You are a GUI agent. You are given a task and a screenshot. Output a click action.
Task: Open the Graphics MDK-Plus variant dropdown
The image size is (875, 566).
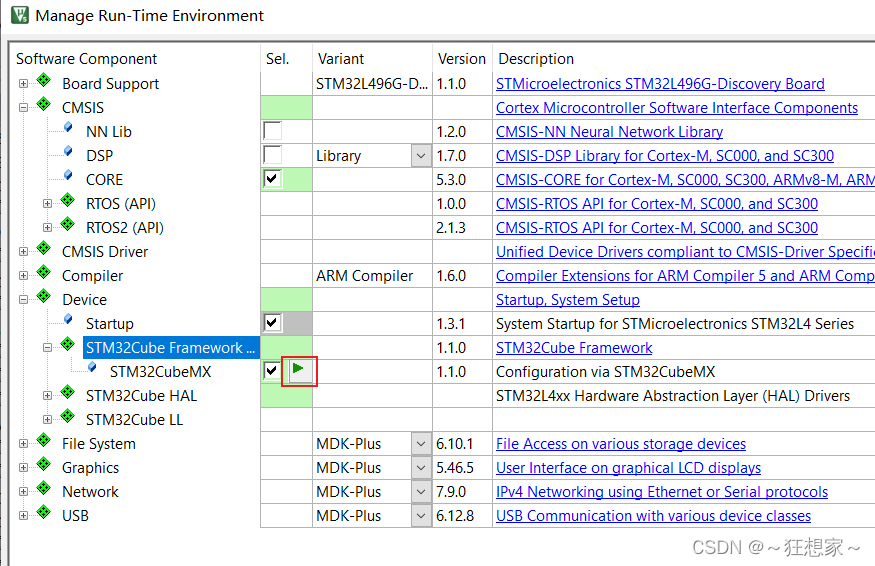point(421,468)
